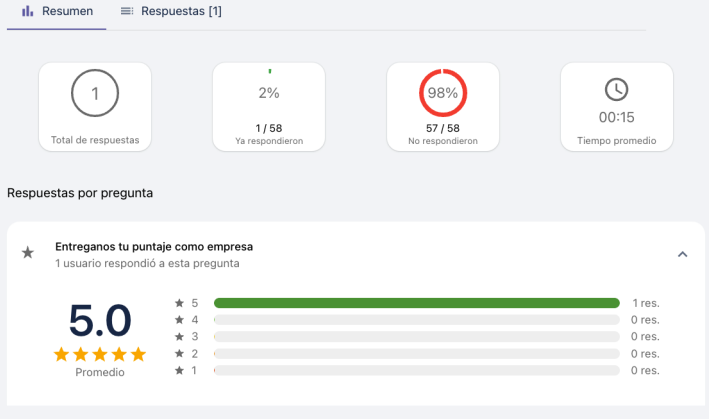Click the clock icon for Tiempo promedio
This screenshot has height=419, width=709.
[x=617, y=89]
